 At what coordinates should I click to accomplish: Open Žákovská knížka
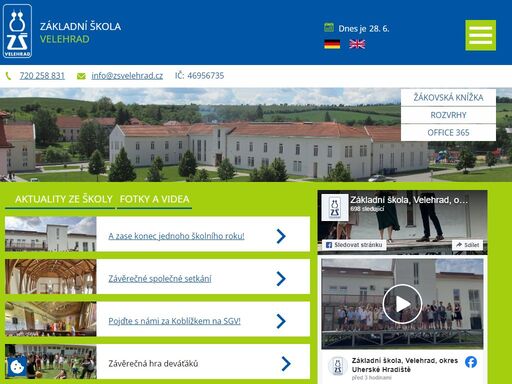[448, 97]
